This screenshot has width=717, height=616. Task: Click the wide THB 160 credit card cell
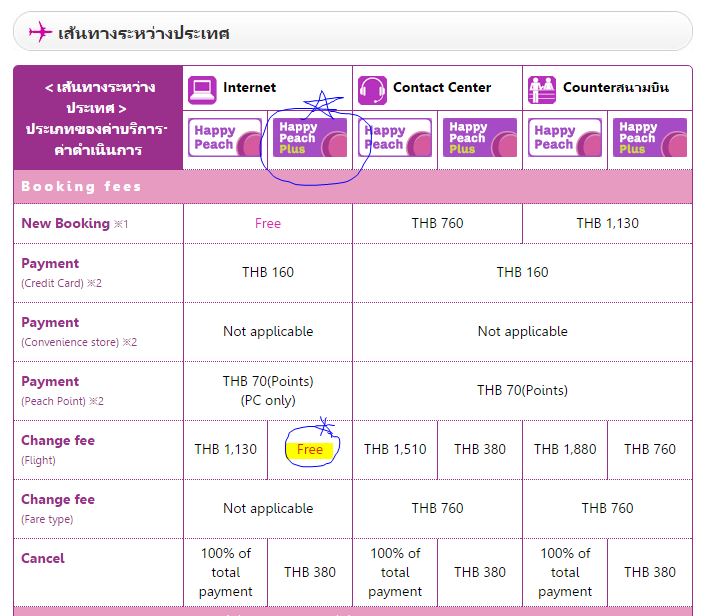coord(522,273)
